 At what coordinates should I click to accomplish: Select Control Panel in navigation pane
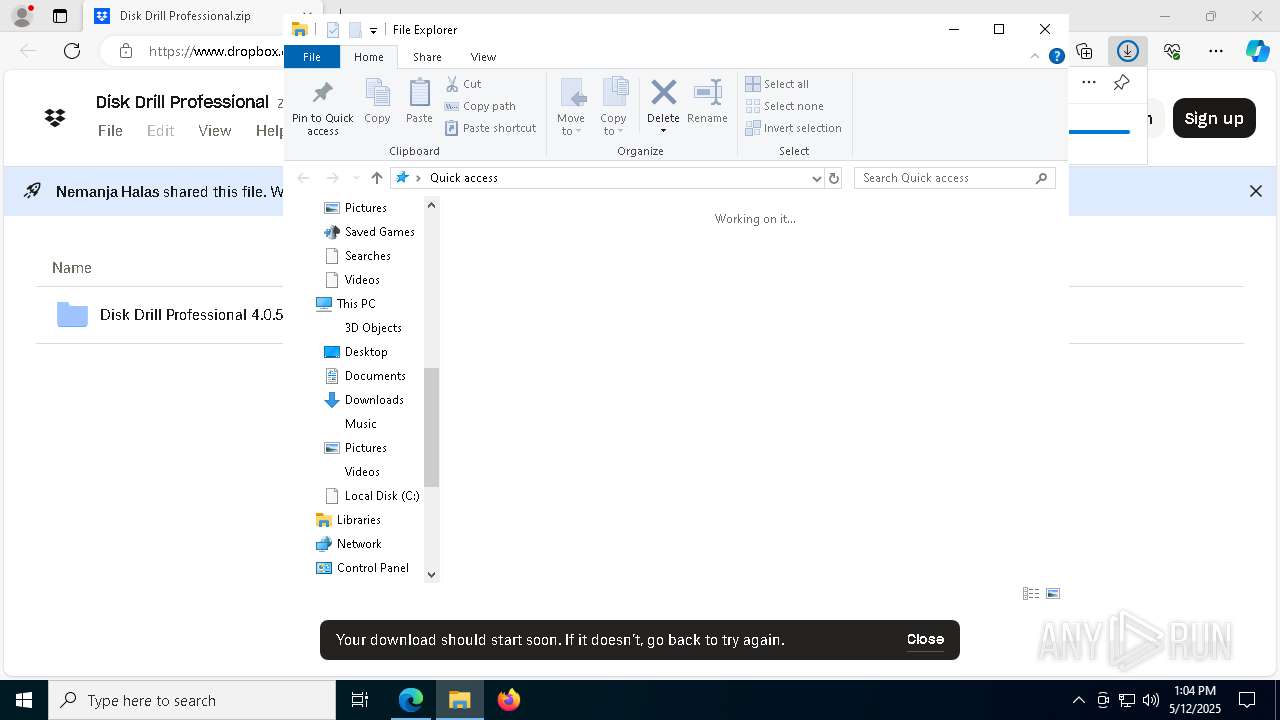point(362,568)
